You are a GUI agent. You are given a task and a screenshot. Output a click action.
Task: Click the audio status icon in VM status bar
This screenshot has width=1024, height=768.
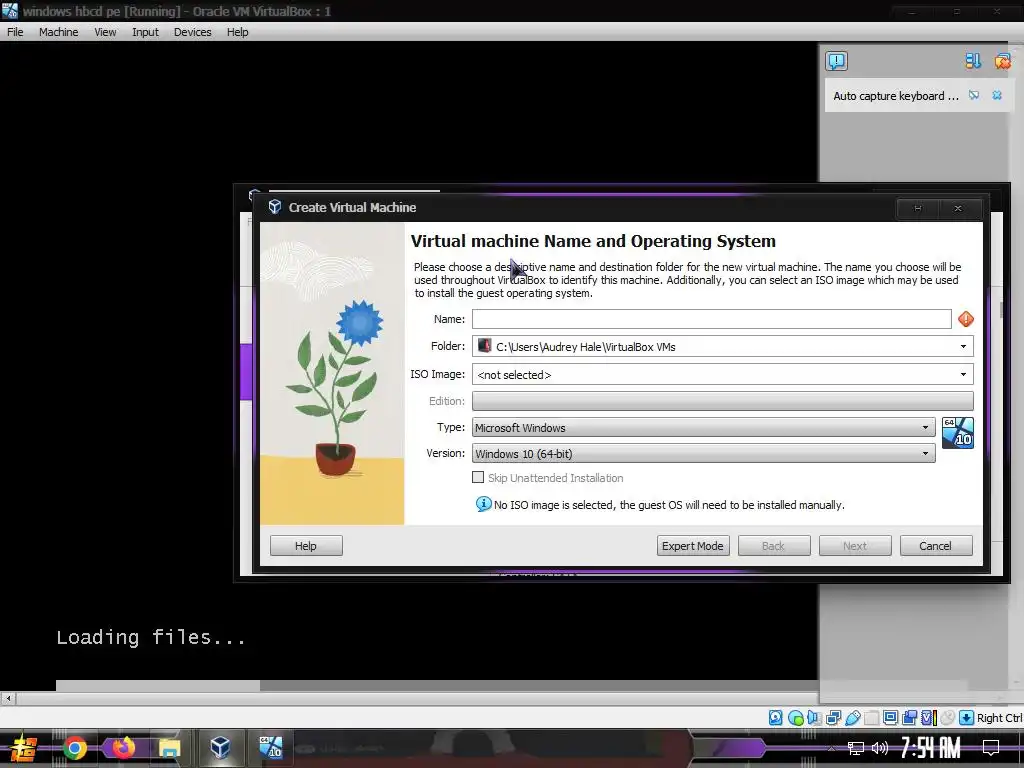(x=814, y=718)
